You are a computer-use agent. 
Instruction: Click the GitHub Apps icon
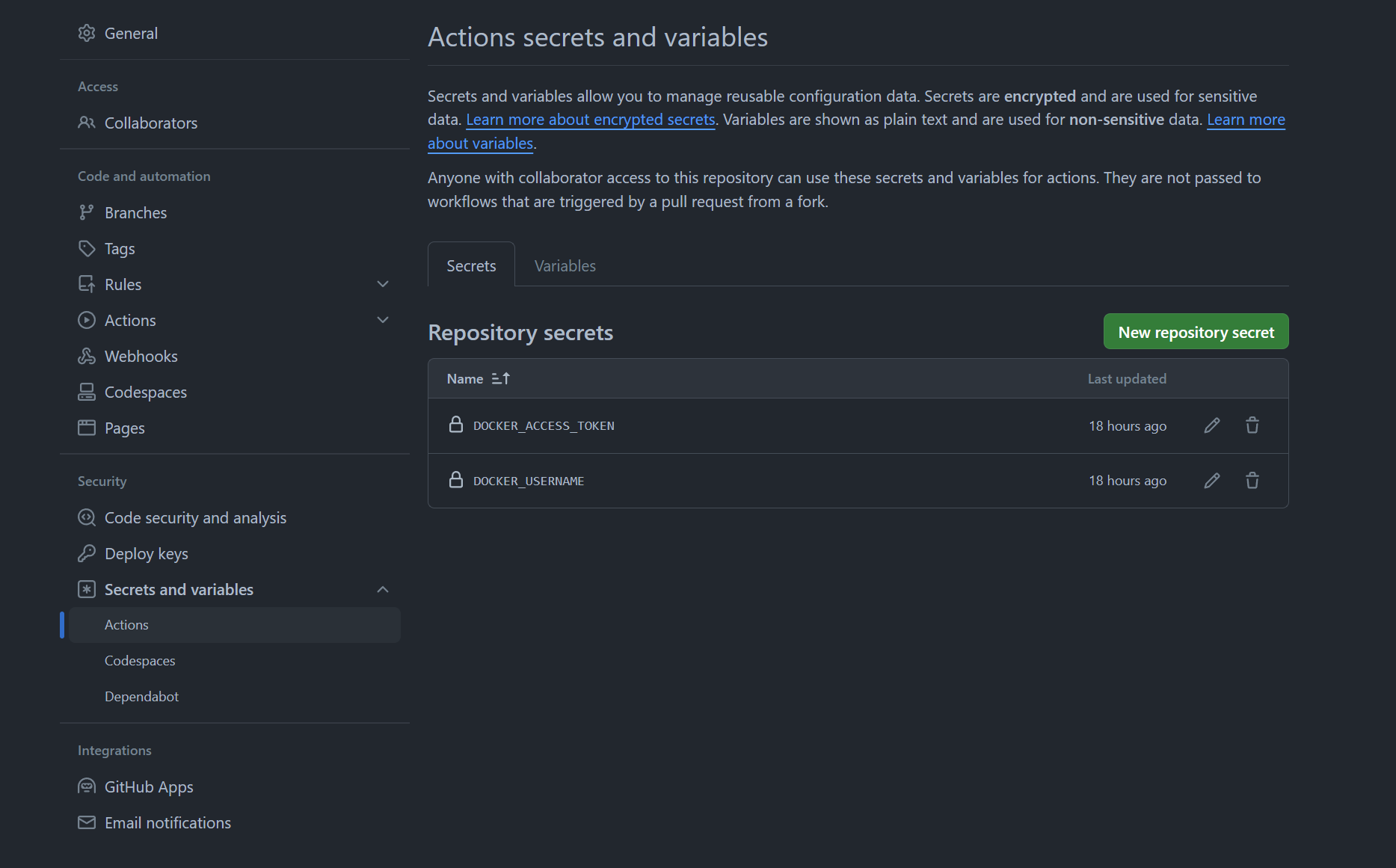coord(87,787)
